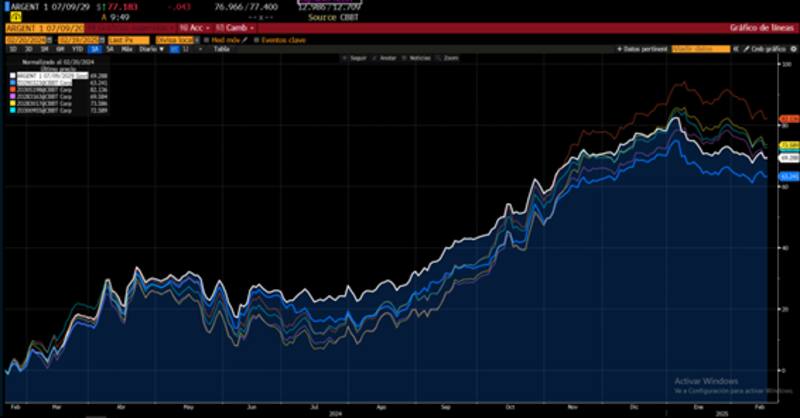Select the YTD time range tab
The image size is (800, 418).
click(76, 48)
